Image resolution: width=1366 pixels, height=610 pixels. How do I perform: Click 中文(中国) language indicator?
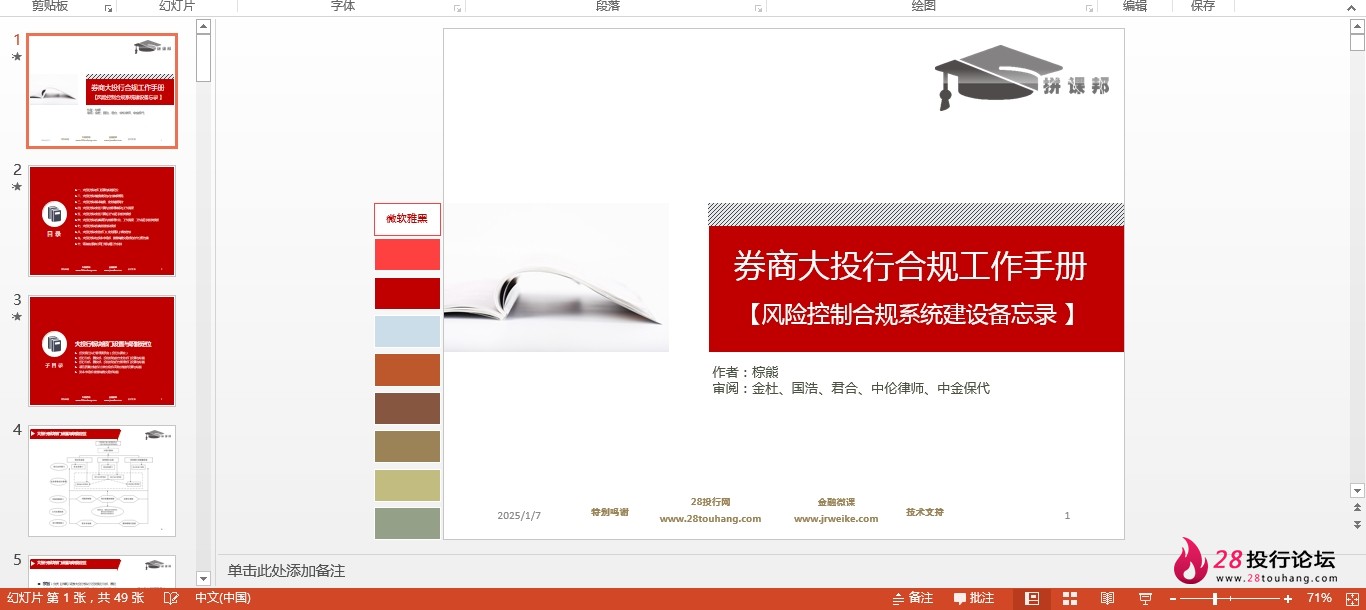tap(222, 598)
